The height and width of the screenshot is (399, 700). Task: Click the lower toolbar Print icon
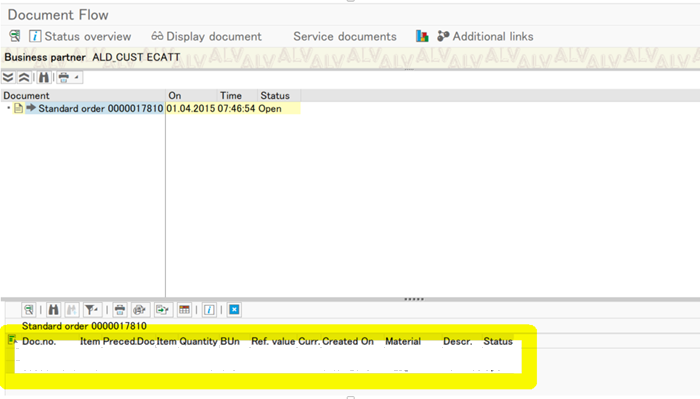tap(120, 309)
